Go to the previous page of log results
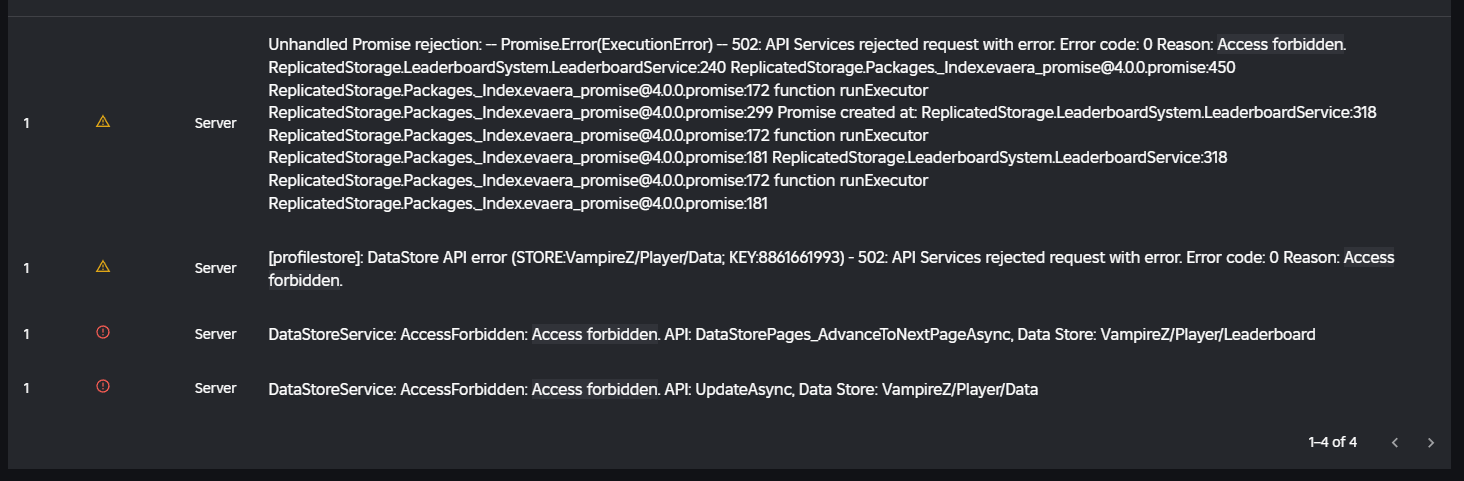 [1395, 442]
